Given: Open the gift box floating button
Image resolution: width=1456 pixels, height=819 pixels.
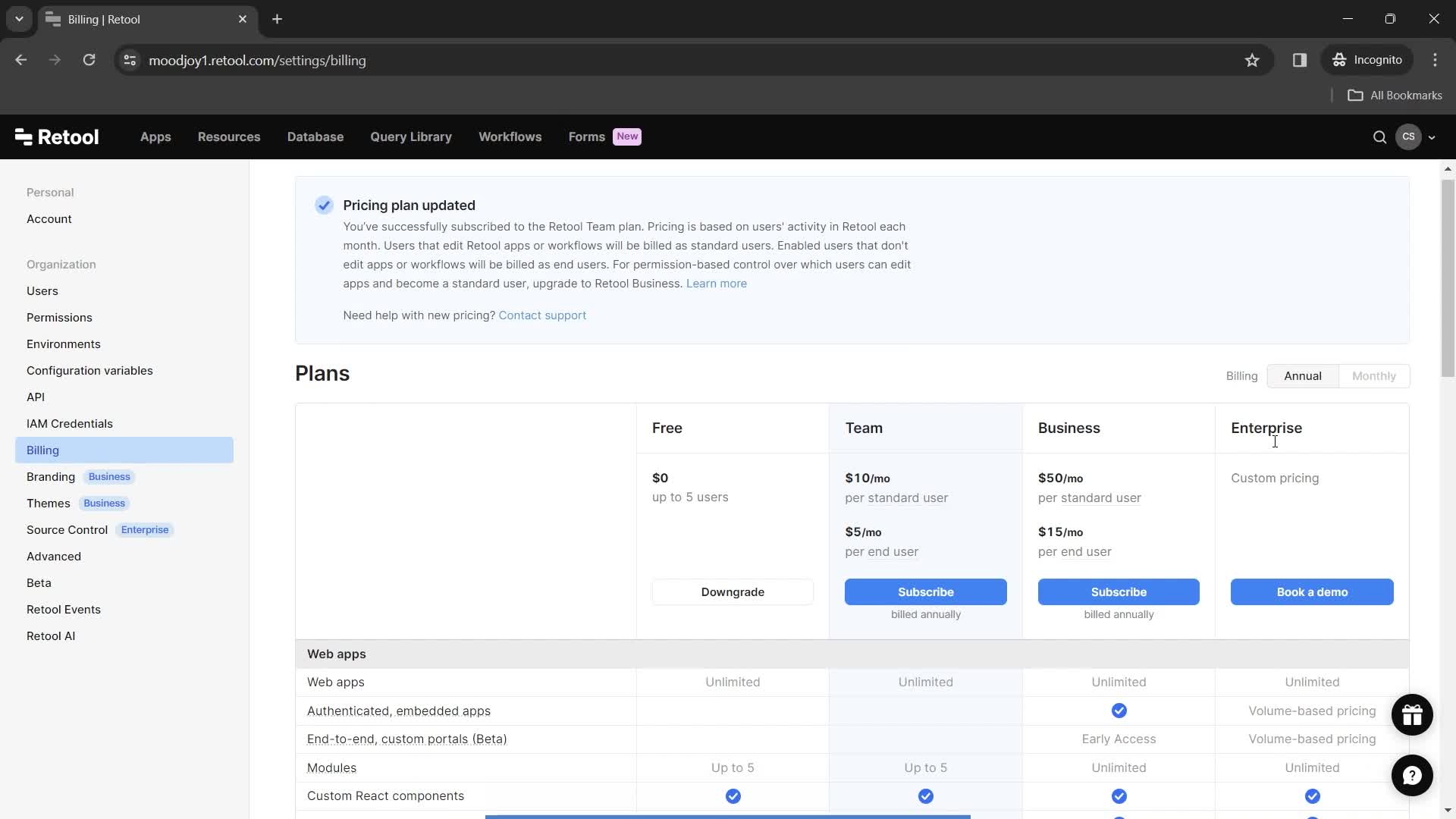Looking at the screenshot, I should coord(1412,714).
